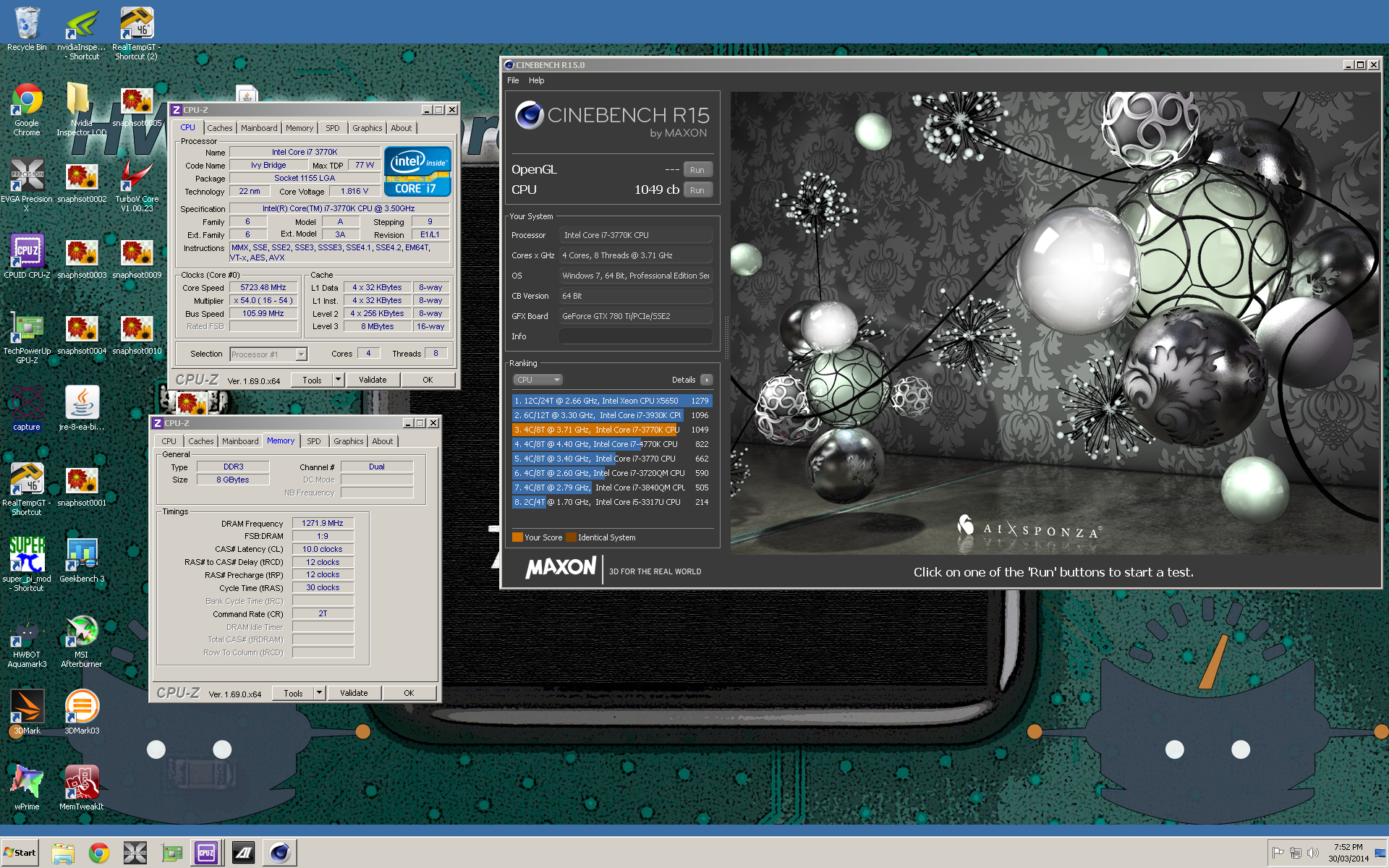1389x868 pixels.
Task: Open Graphics tab in upper CPU-Z
Action: 368,128
